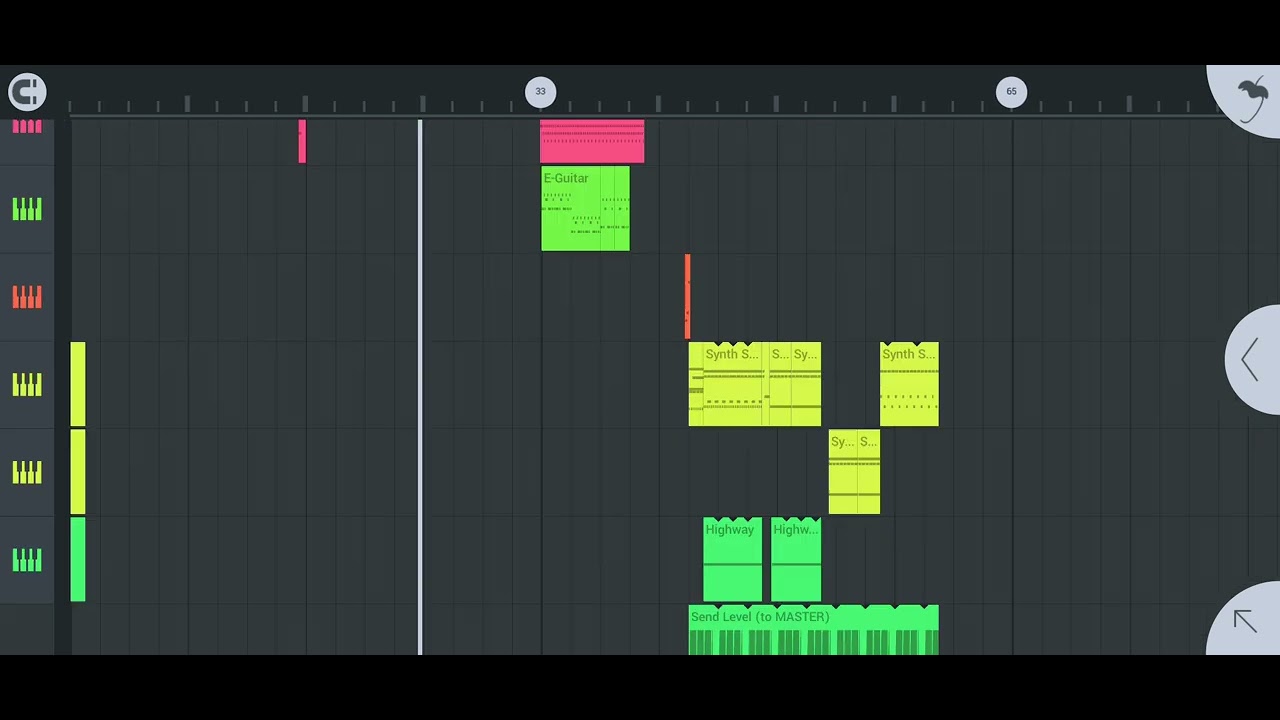Select the pink piano-keys track icon
Screen dimensions: 1280x720
click(x=27, y=127)
